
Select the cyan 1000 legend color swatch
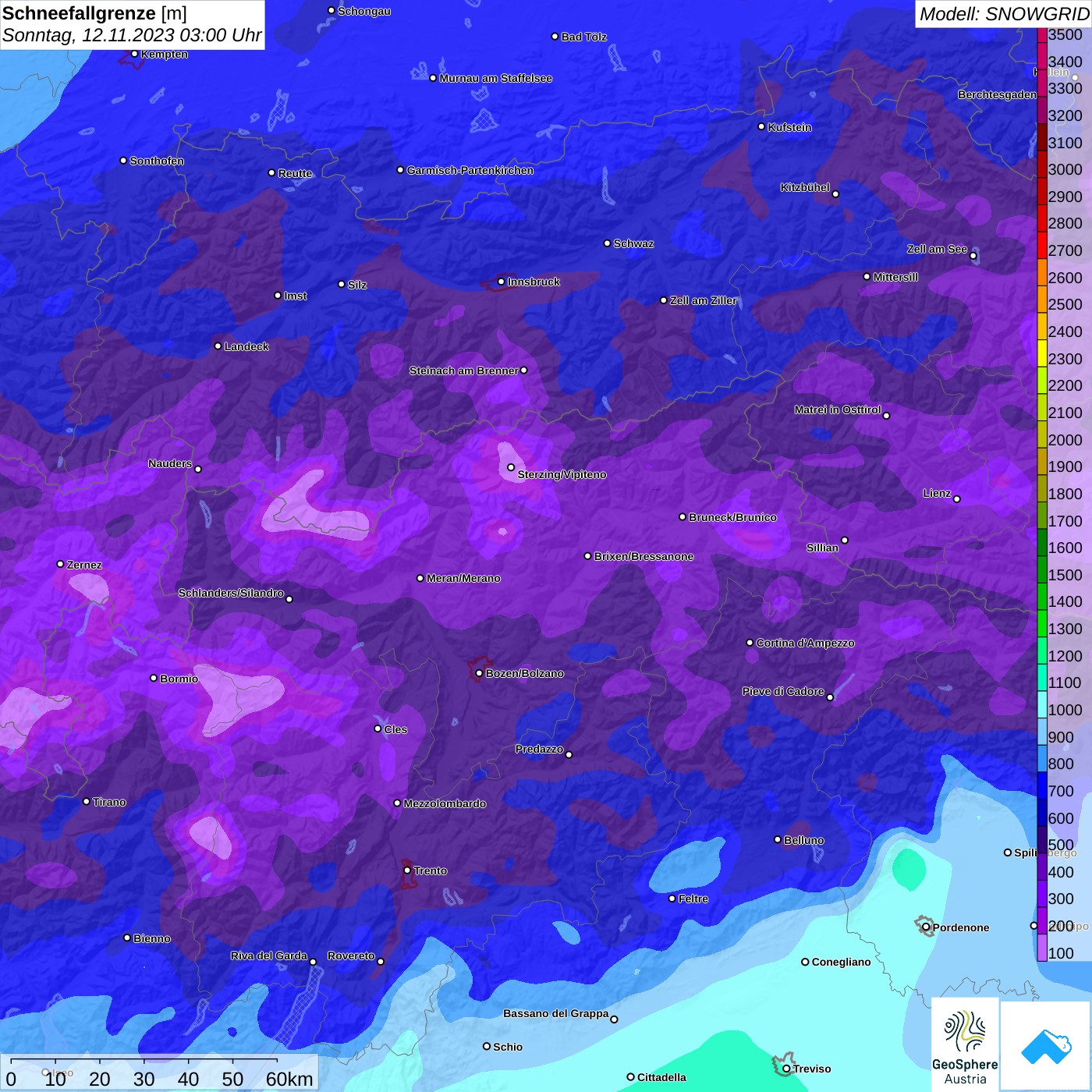coord(1041,704)
